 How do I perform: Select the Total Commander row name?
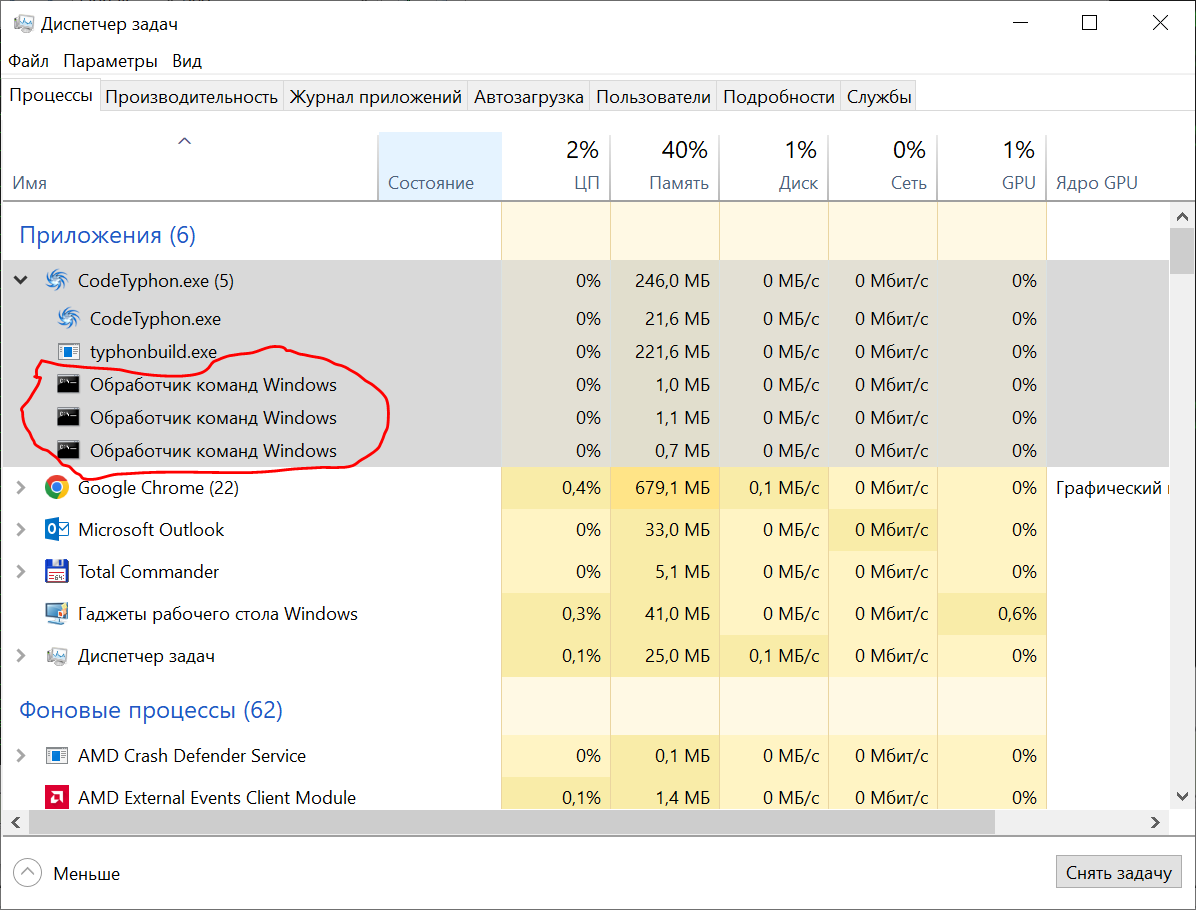tap(148, 571)
